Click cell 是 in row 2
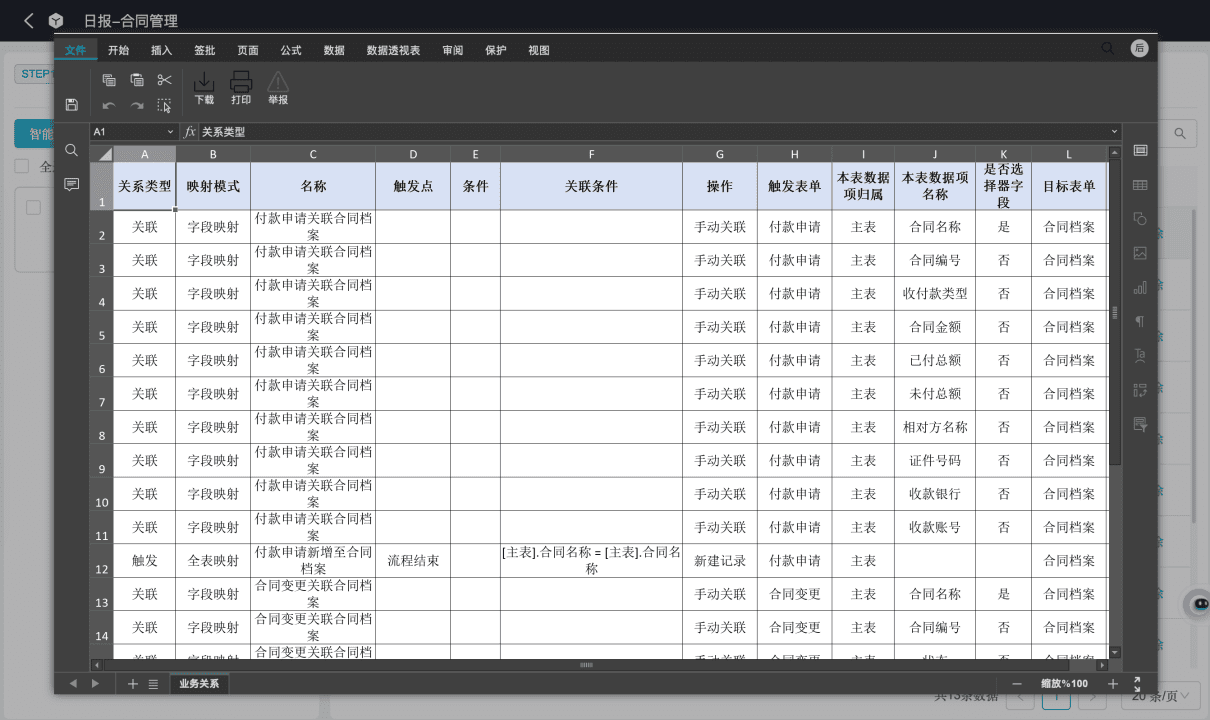Viewport: 1210px width, 720px height. (x=1004, y=227)
